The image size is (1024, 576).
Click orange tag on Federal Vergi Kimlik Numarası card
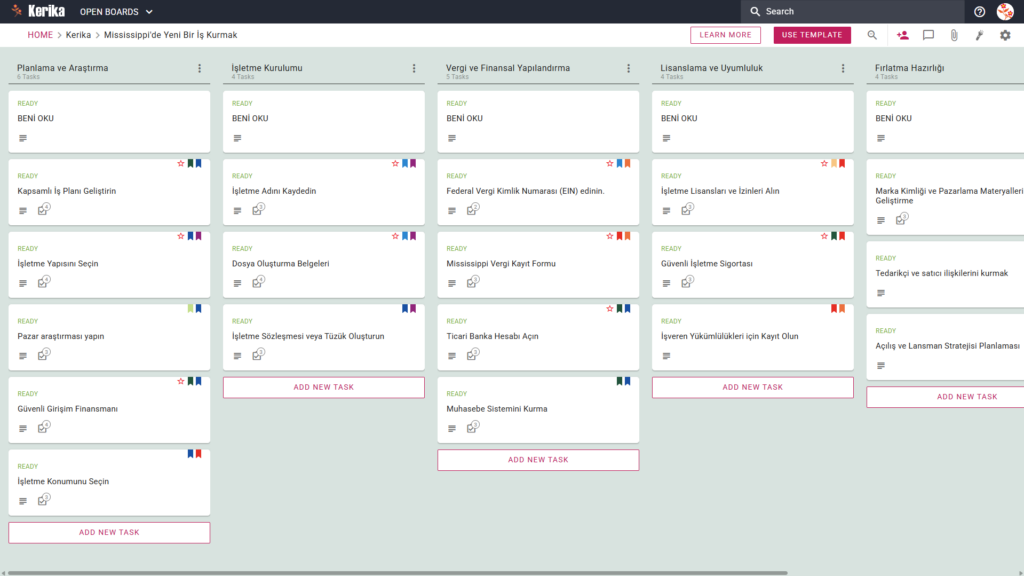tap(628, 163)
